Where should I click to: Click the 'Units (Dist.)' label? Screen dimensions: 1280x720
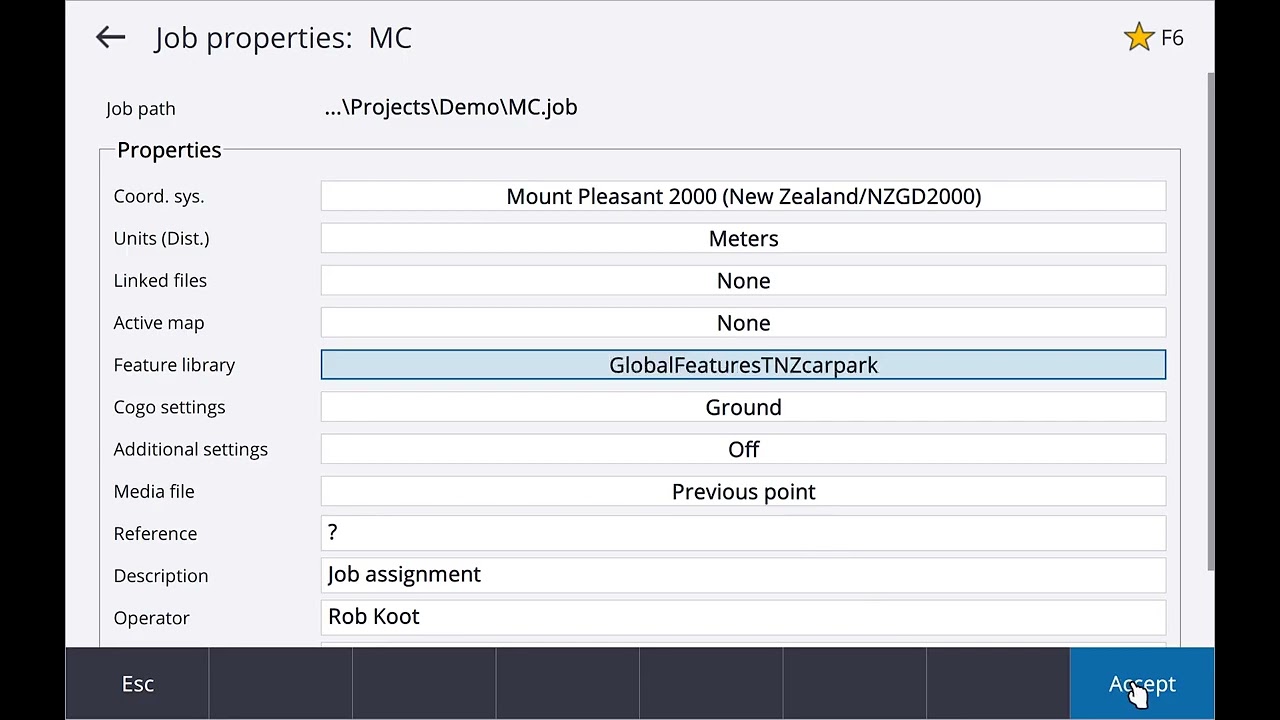(x=161, y=238)
